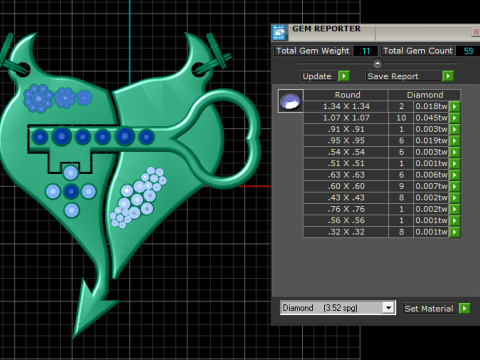The height and width of the screenshot is (360, 480).
Task: Click the Set Material button label
Action: (429, 309)
